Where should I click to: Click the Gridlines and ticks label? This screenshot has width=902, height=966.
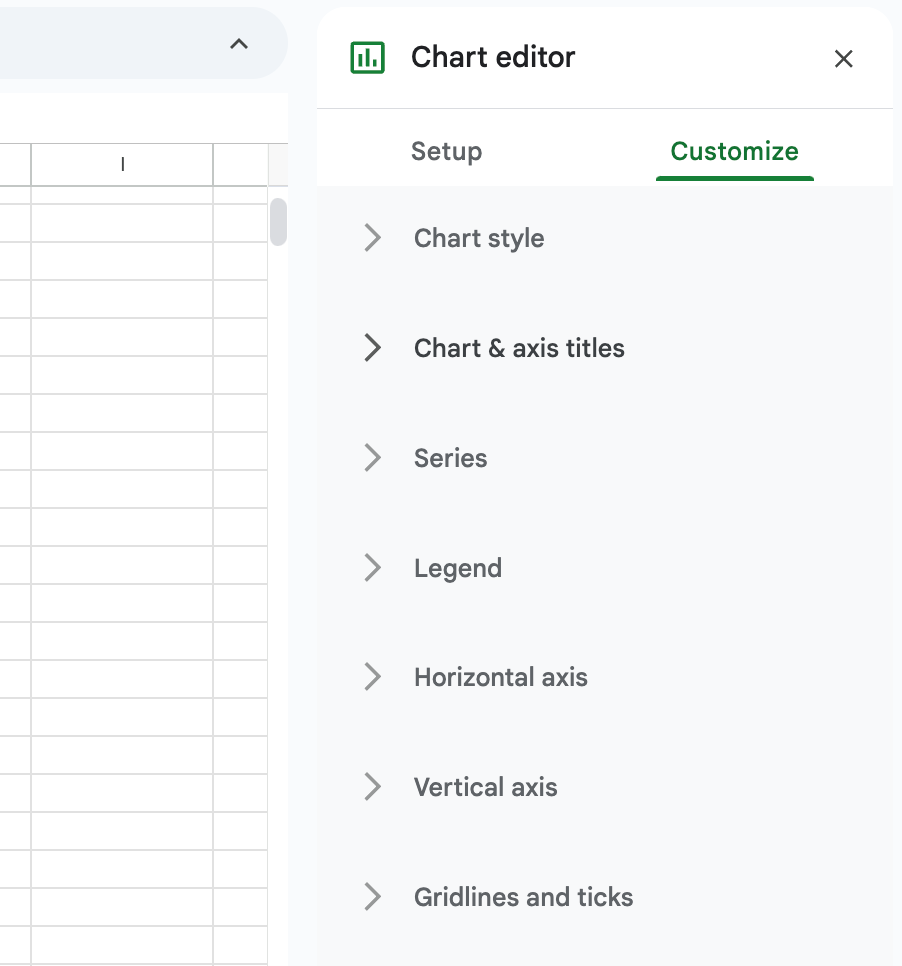[523, 897]
